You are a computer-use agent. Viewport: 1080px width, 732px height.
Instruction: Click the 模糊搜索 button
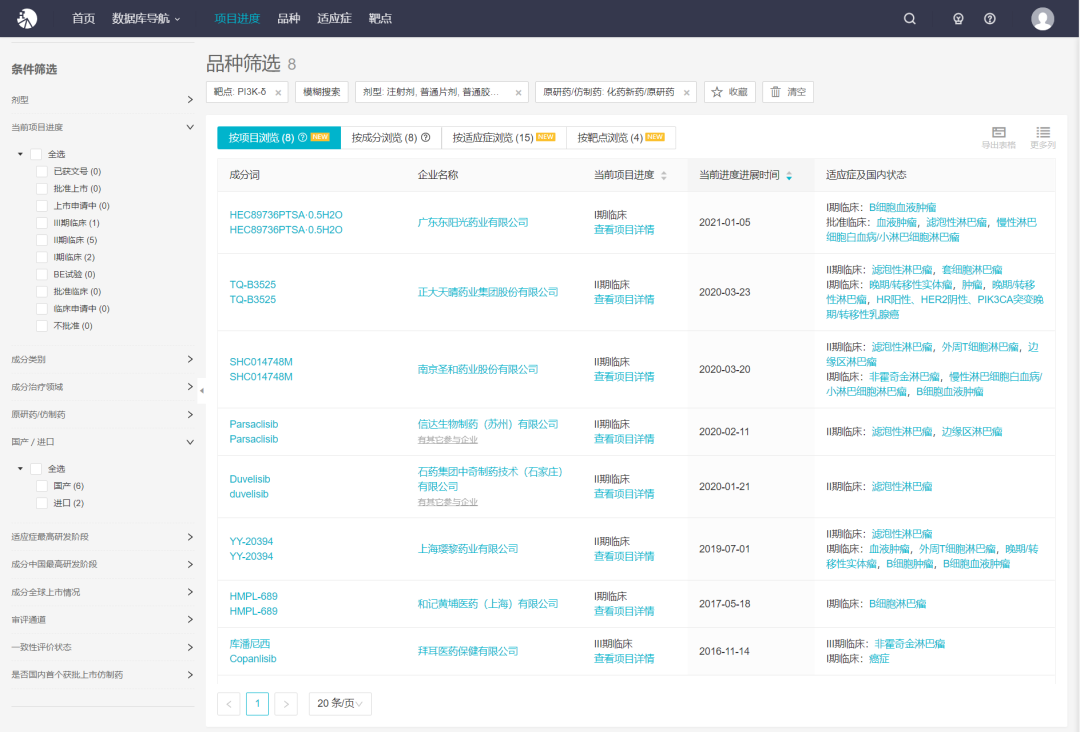click(322, 92)
